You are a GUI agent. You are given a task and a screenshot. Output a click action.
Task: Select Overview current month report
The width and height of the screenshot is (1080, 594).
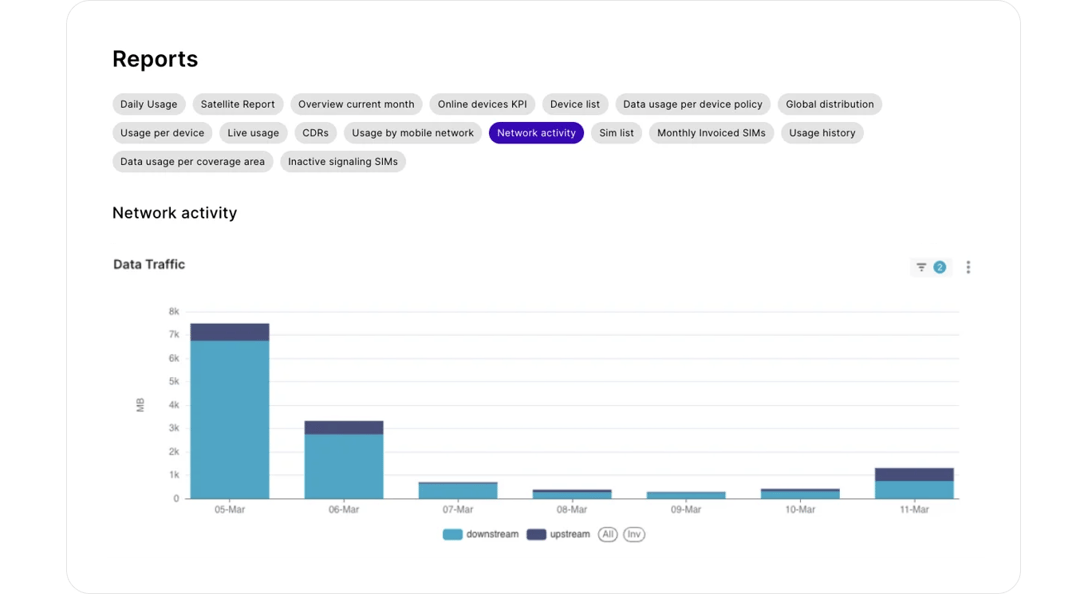(356, 104)
